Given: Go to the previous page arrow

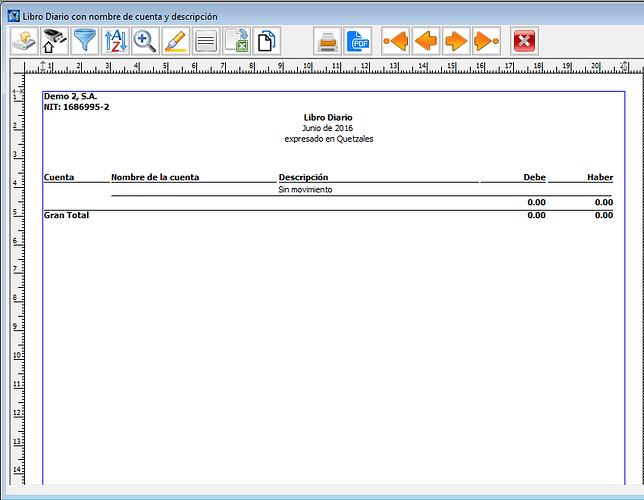Looking at the screenshot, I should click(426, 41).
